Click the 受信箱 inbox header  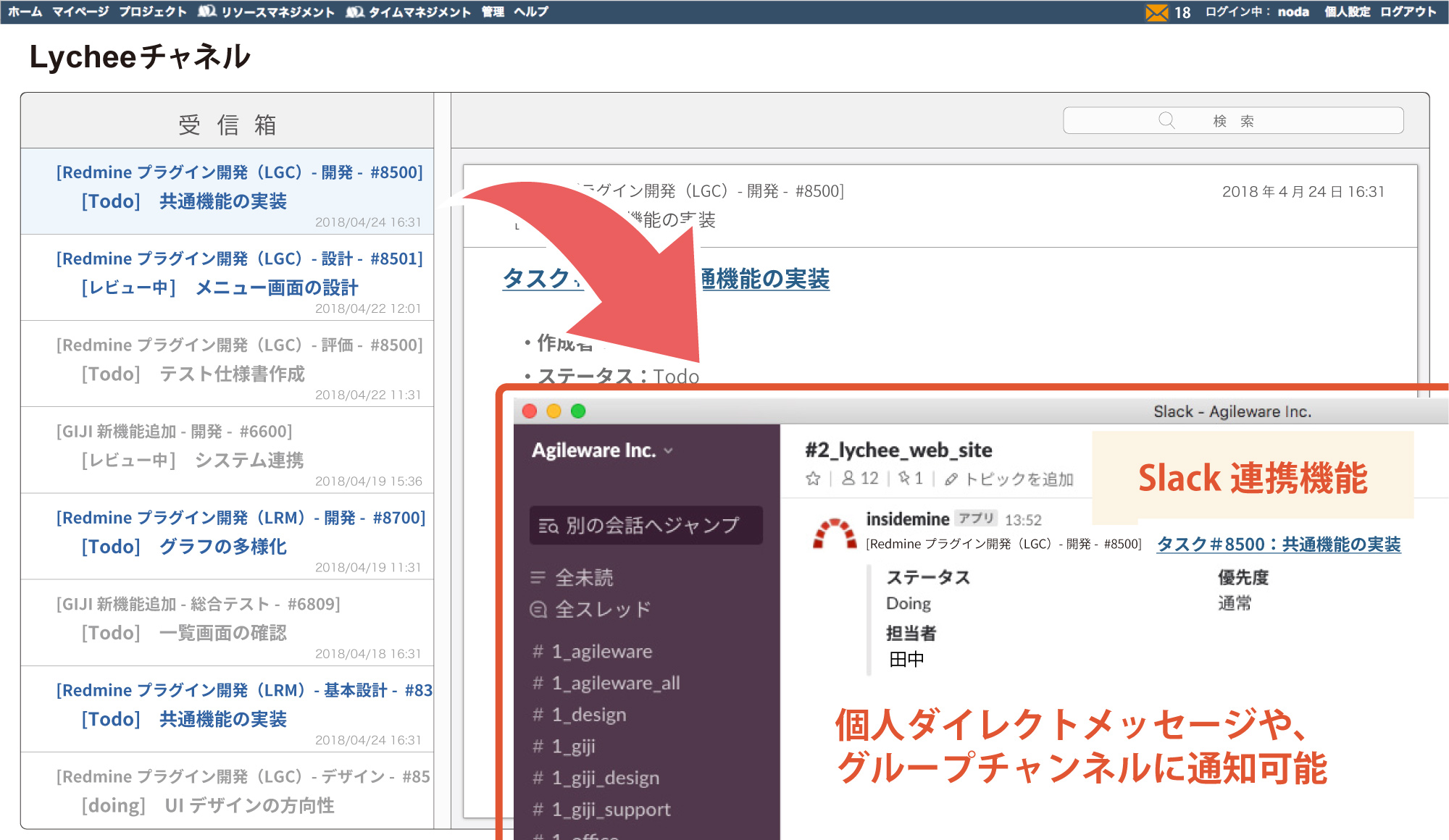(227, 125)
